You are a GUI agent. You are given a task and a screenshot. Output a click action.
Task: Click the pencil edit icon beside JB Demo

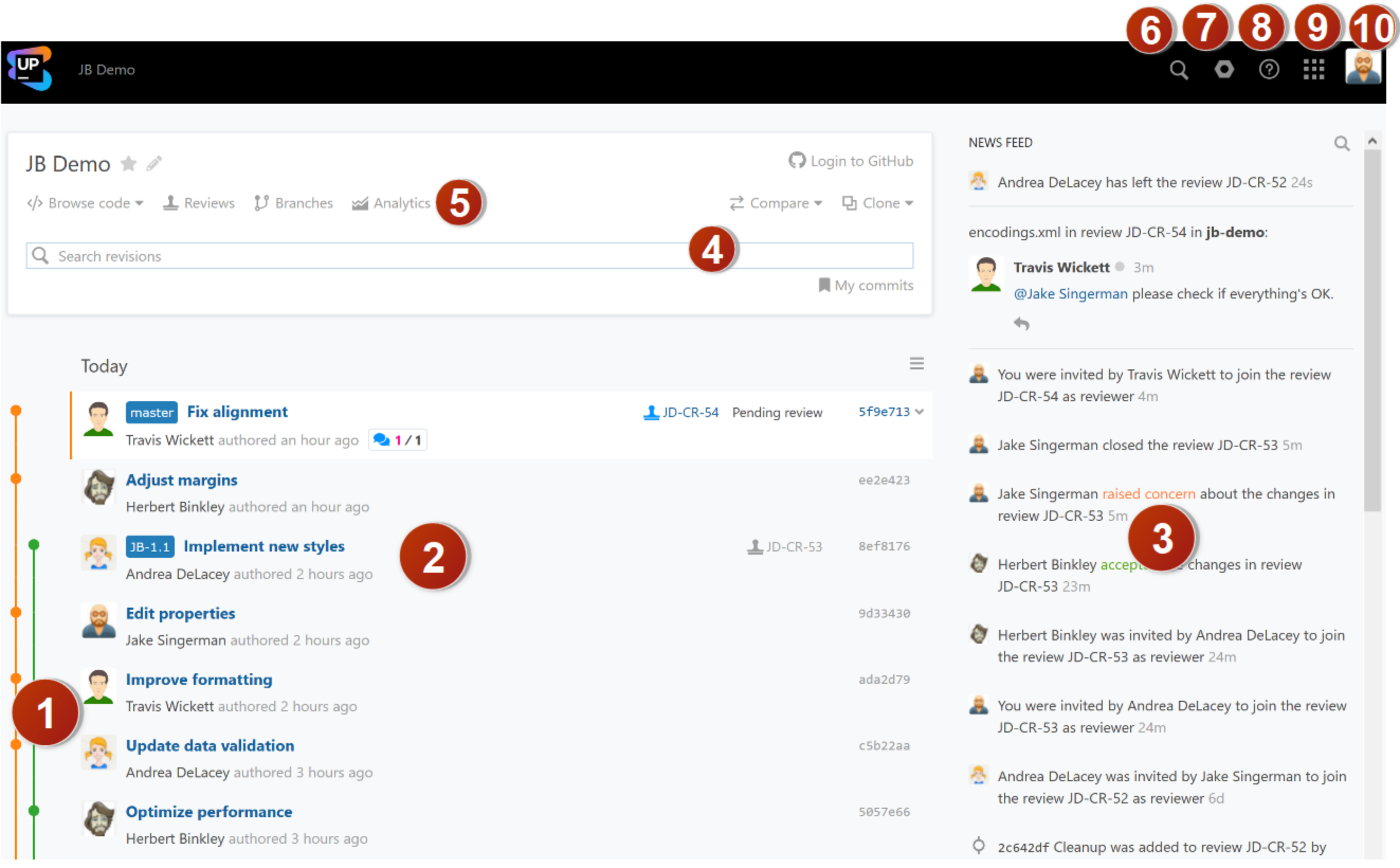click(x=154, y=164)
